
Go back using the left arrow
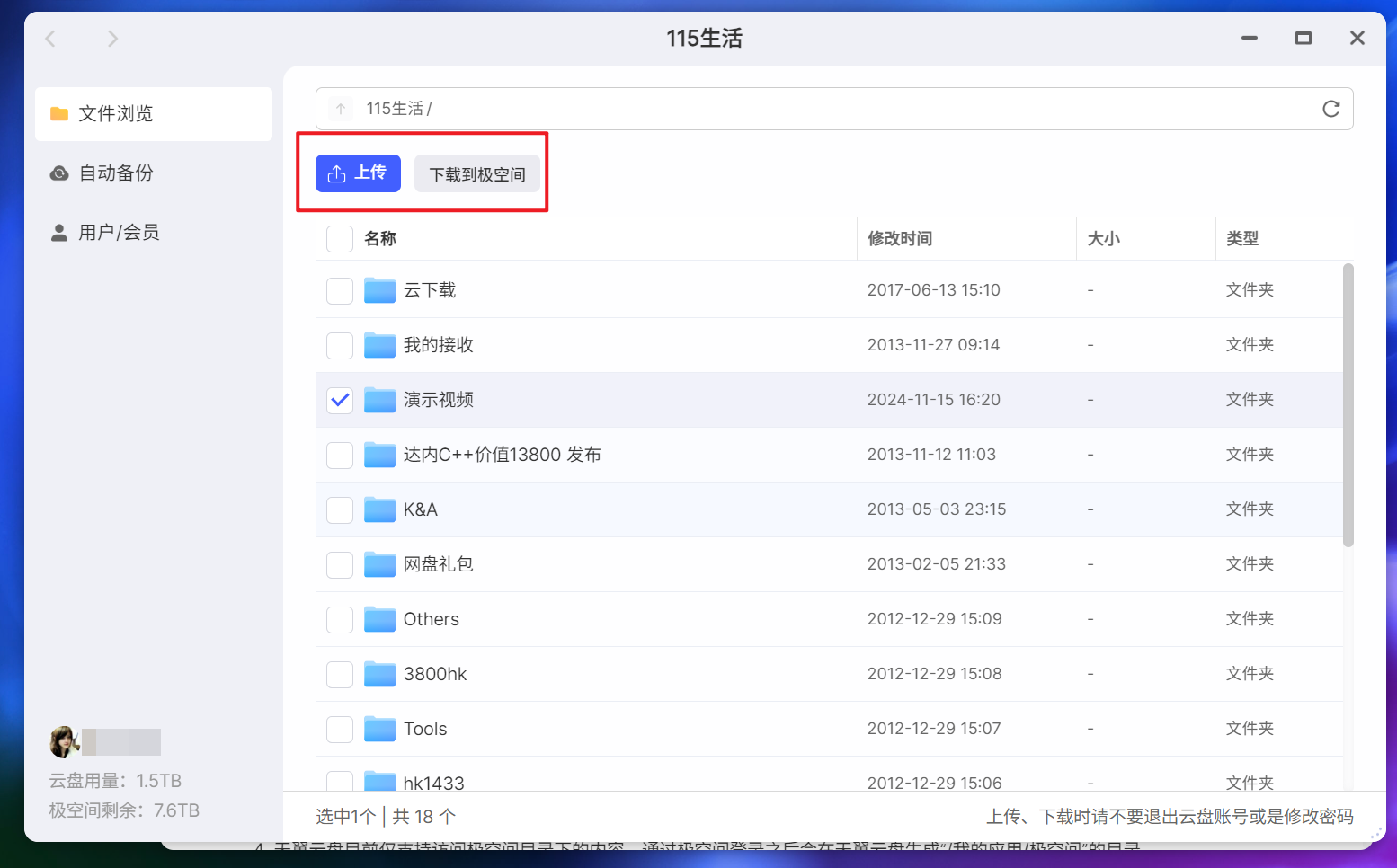pyautogui.click(x=50, y=39)
